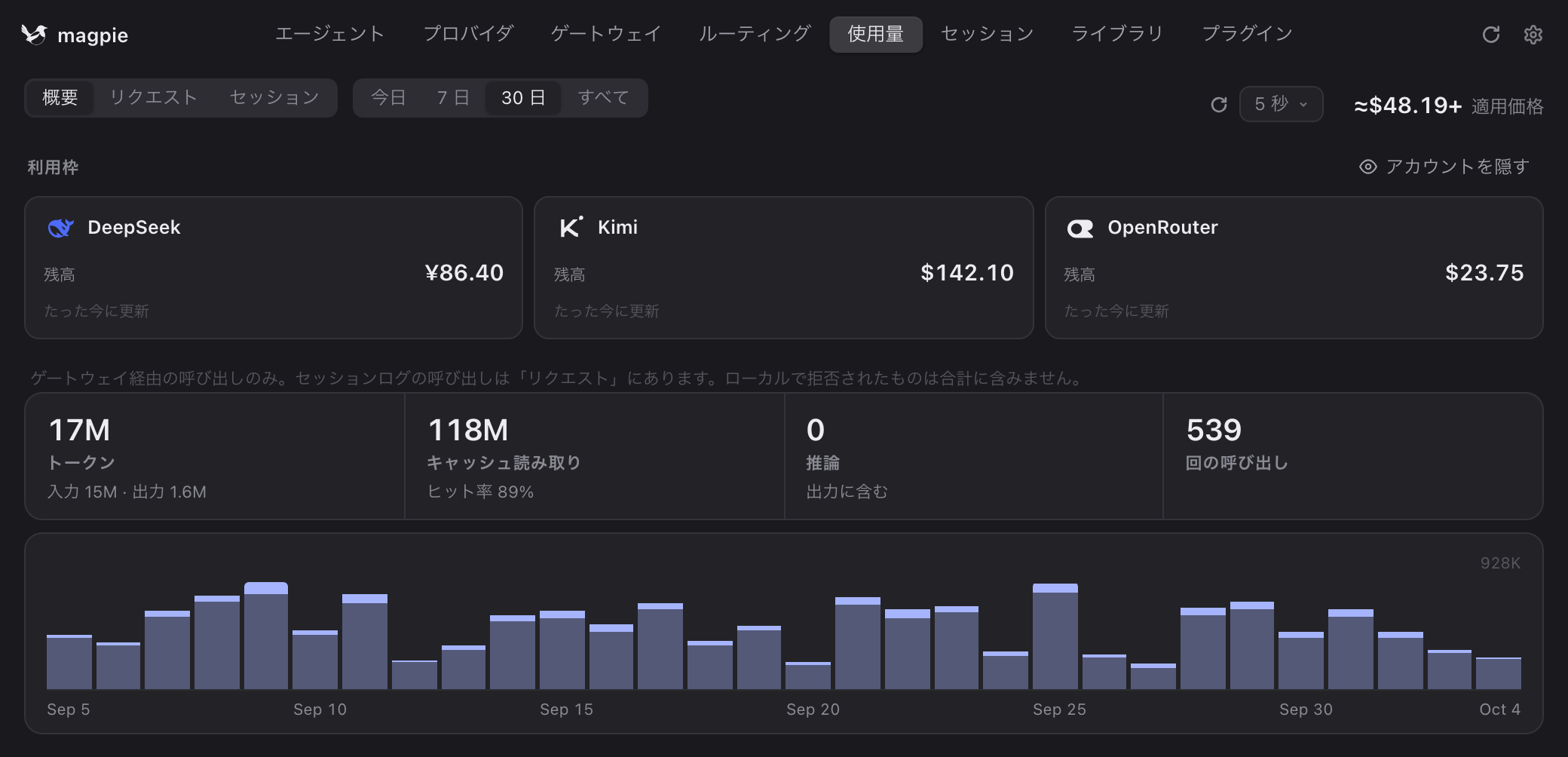
Task: Choose the 今日 time range
Action: coord(389,97)
